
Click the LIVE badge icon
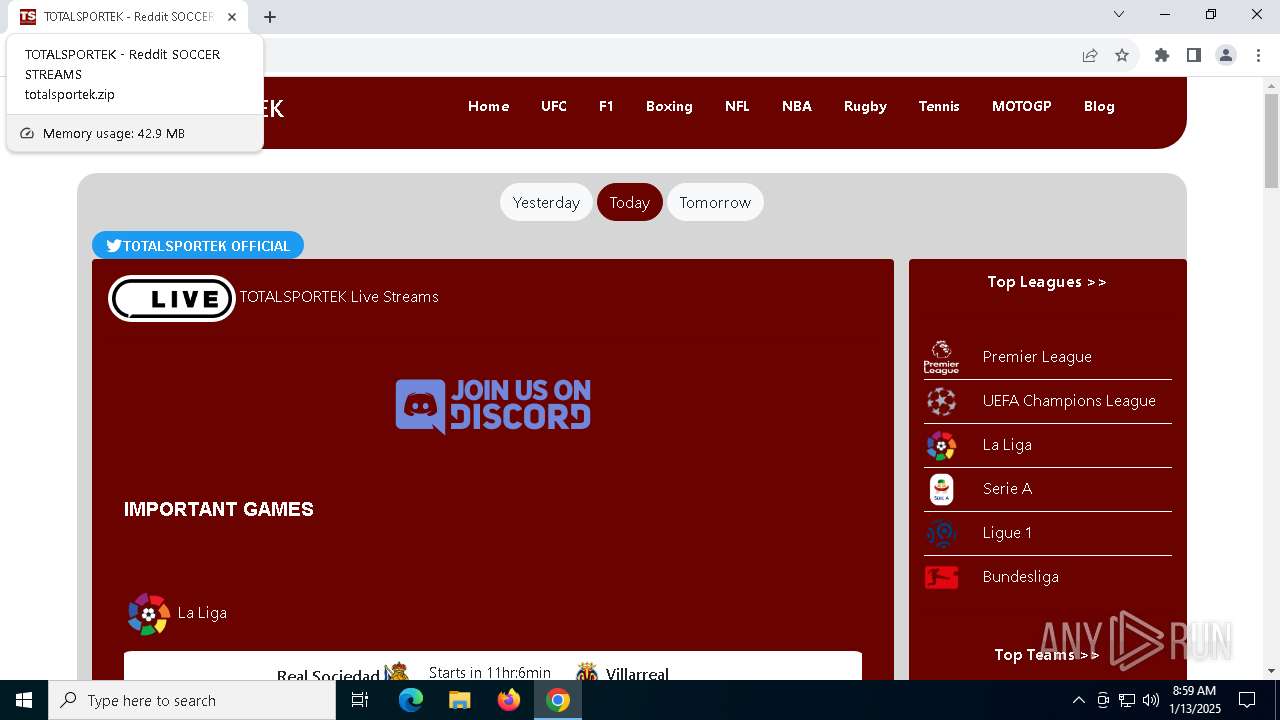[172, 298]
